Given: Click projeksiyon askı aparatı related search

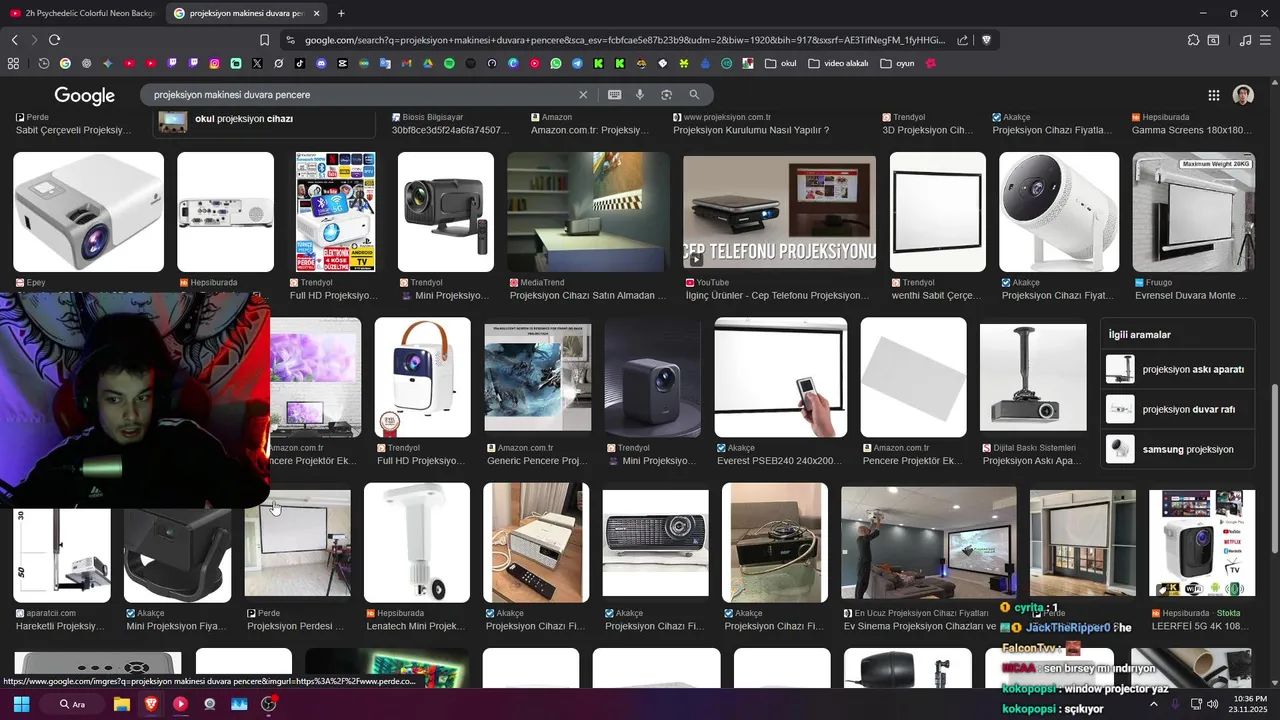Looking at the screenshot, I should 1178,369.
